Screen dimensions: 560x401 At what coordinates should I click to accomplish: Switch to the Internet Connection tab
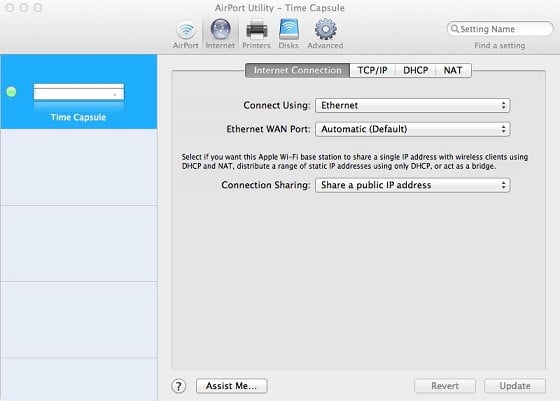(x=298, y=70)
